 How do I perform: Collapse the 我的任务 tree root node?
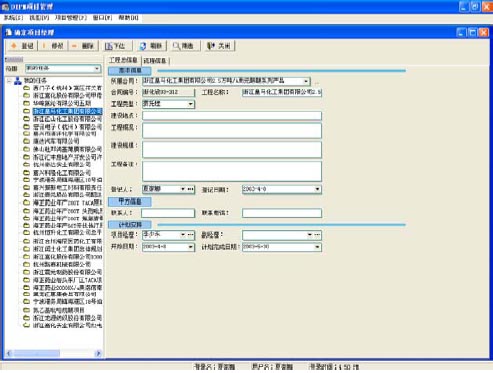pyautogui.click(x=9, y=81)
